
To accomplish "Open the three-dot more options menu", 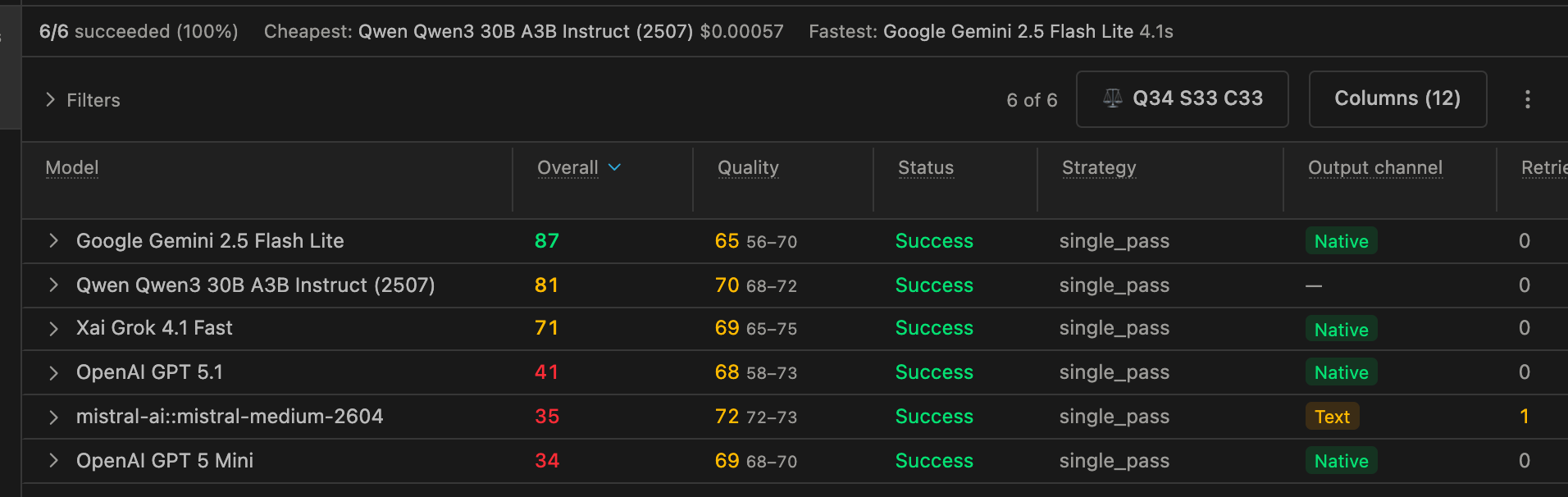I will coord(1527,99).
